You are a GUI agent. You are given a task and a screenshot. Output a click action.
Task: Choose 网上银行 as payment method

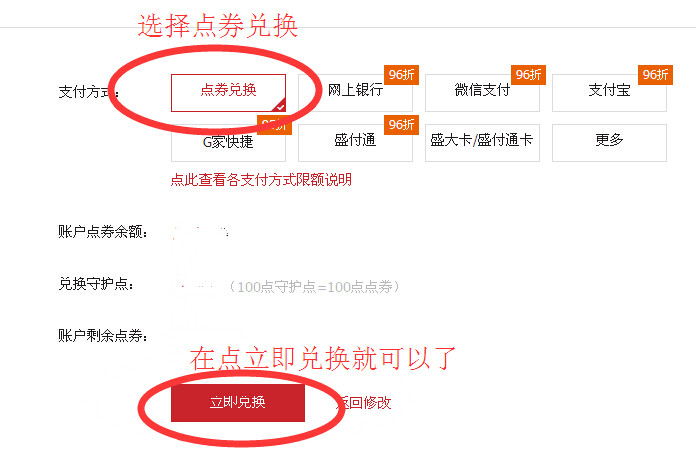click(x=355, y=93)
